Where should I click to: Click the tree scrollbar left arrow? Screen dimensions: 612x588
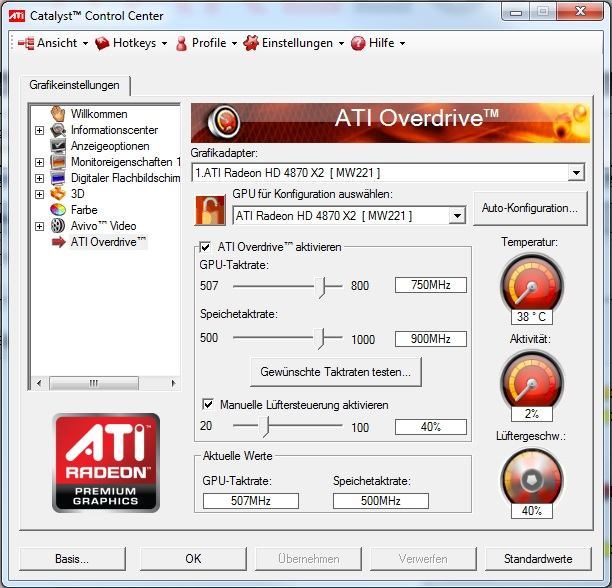(39, 383)
